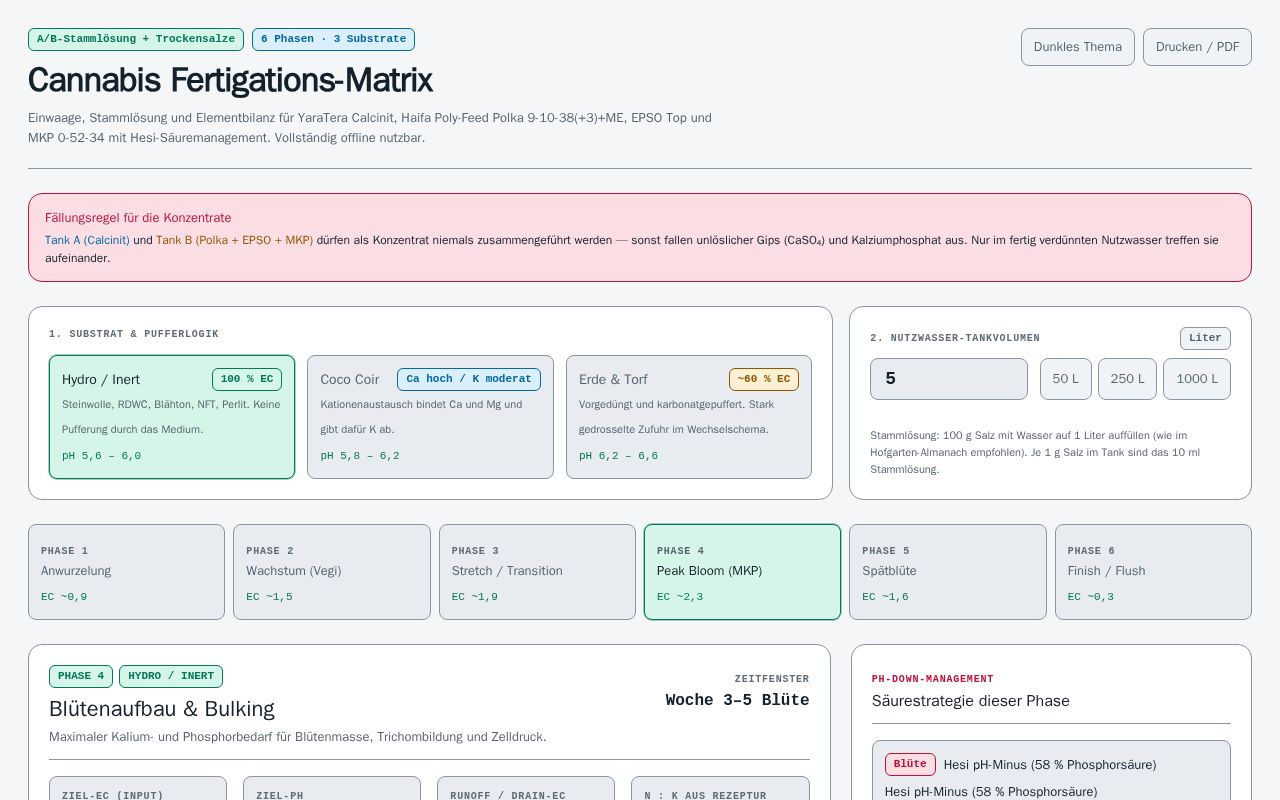1280x800 pixels.
Task: Click the 'HYDRO / INERT' badge
Action: point(171,676)
